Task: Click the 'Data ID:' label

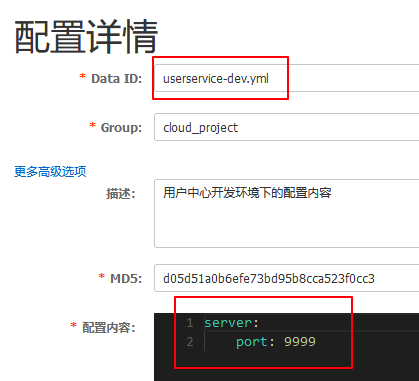Action: [x=116, y=79]
